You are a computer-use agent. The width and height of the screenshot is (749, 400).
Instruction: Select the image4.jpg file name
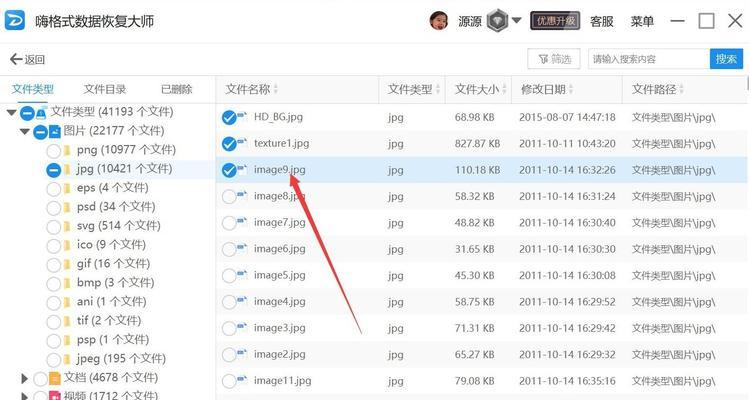coord(279,302)
